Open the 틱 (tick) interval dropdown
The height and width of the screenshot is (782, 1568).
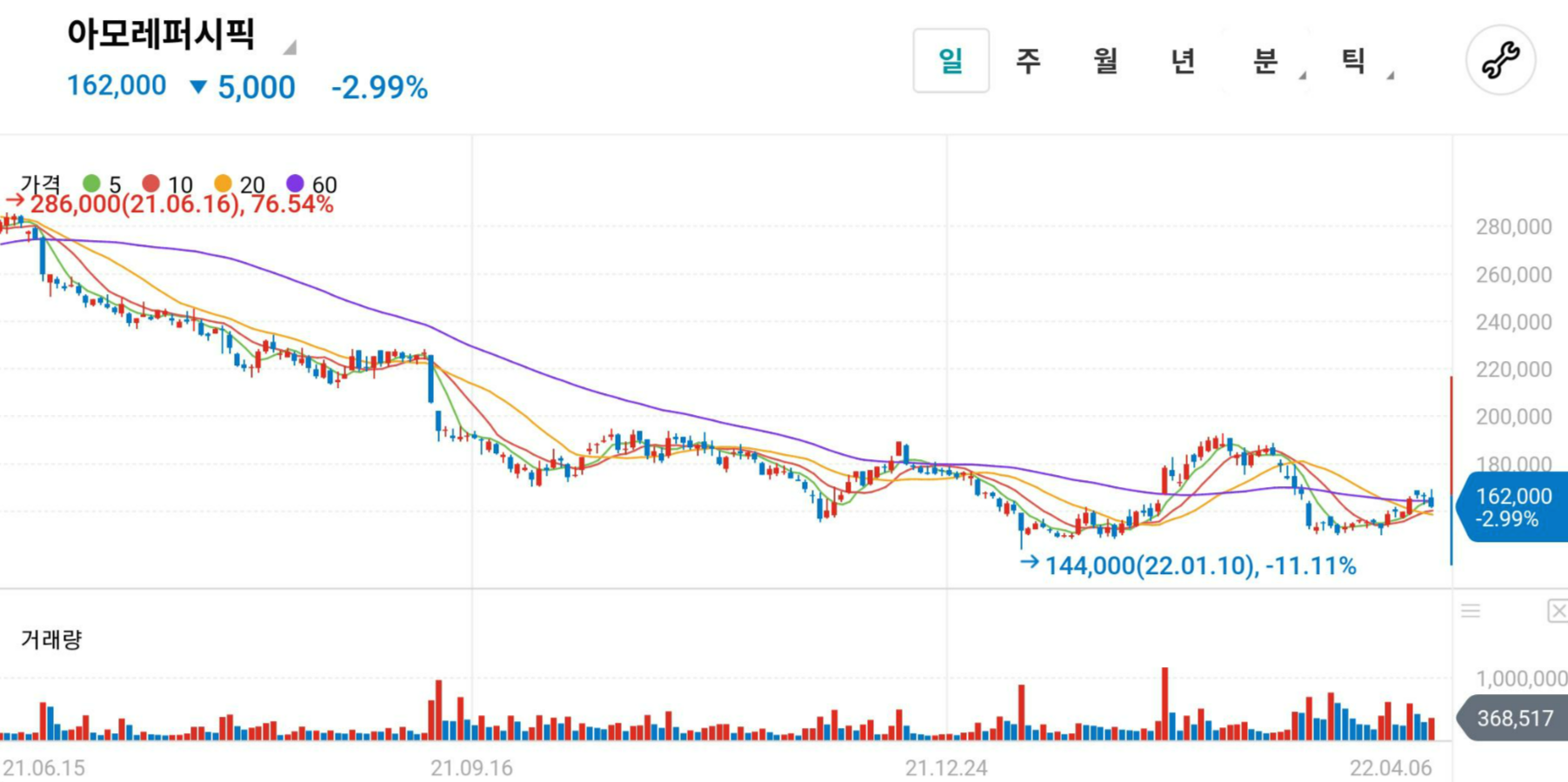click(x=1356, y=60)
